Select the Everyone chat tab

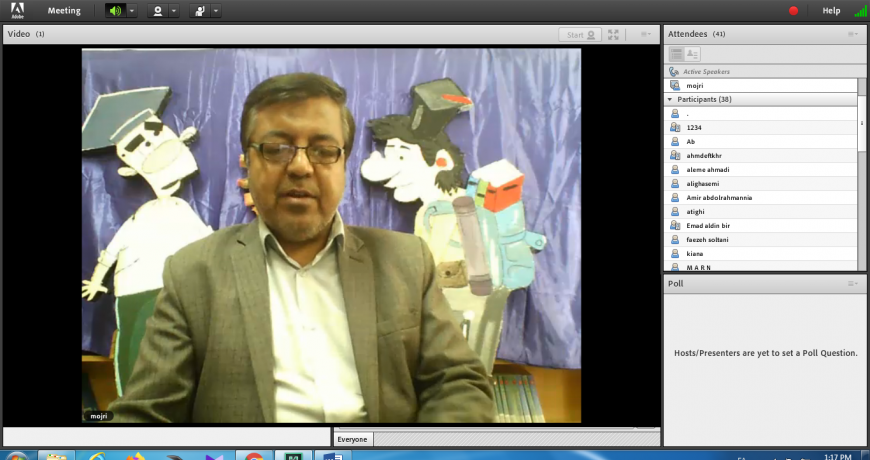(x=352, y=439)
